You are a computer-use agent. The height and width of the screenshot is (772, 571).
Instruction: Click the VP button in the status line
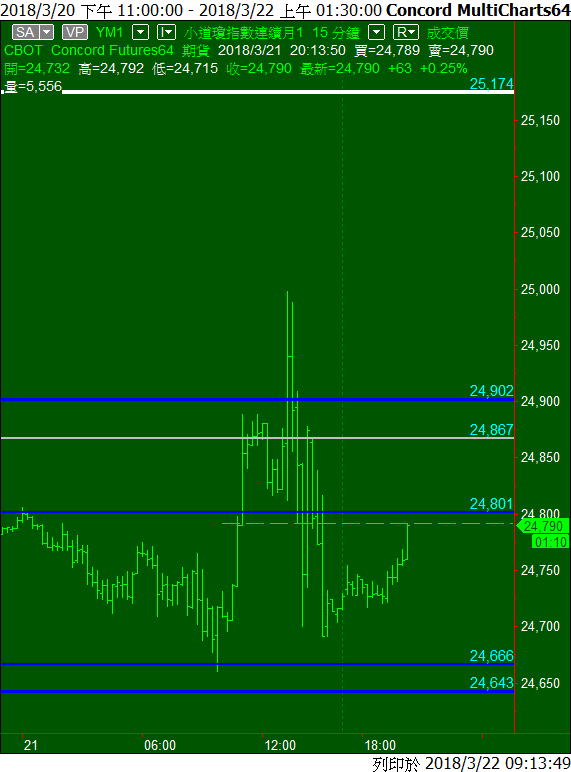pyautogui.click(x=75, y=32)
